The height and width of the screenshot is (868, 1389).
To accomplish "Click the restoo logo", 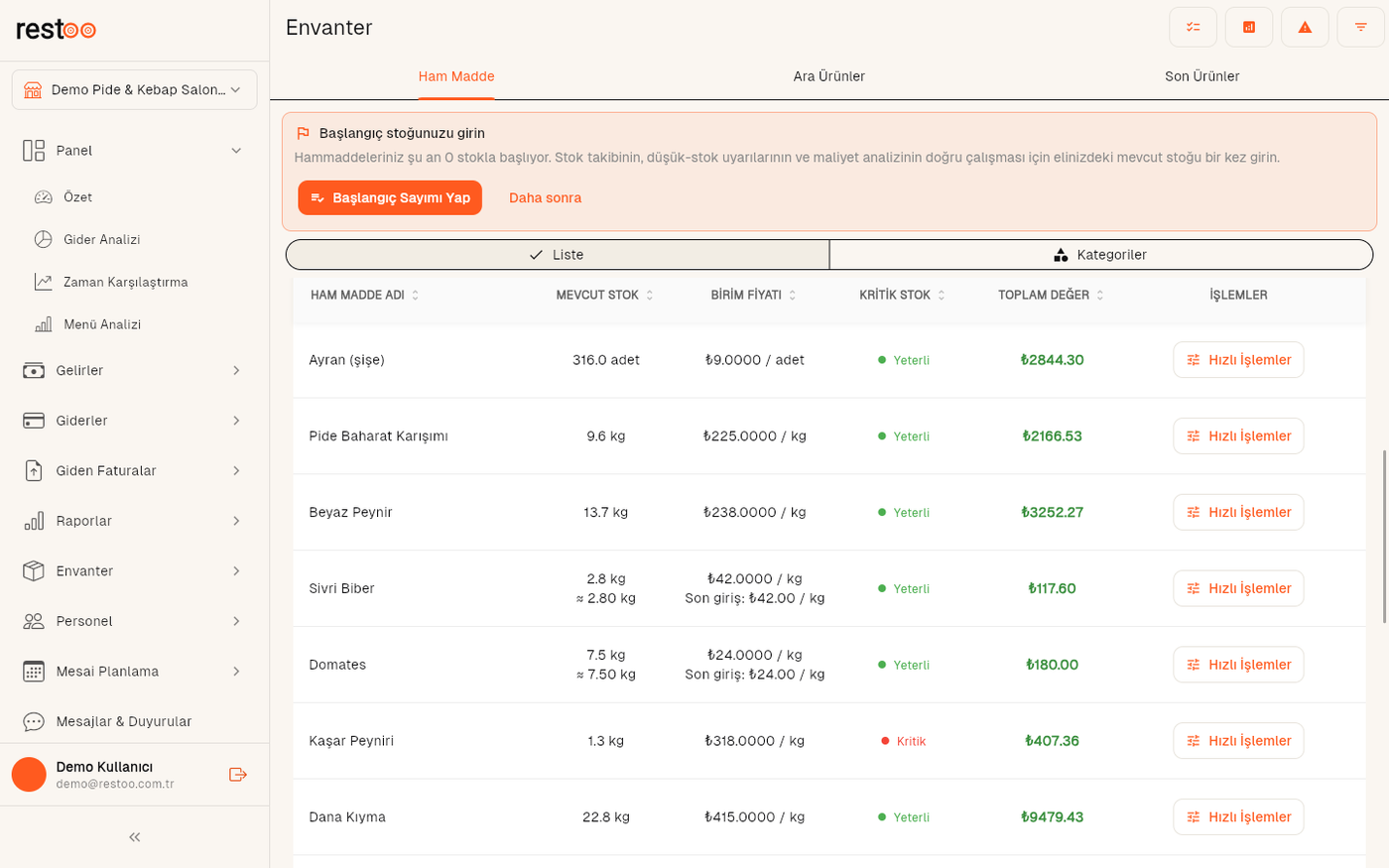I will coord(56,30).
